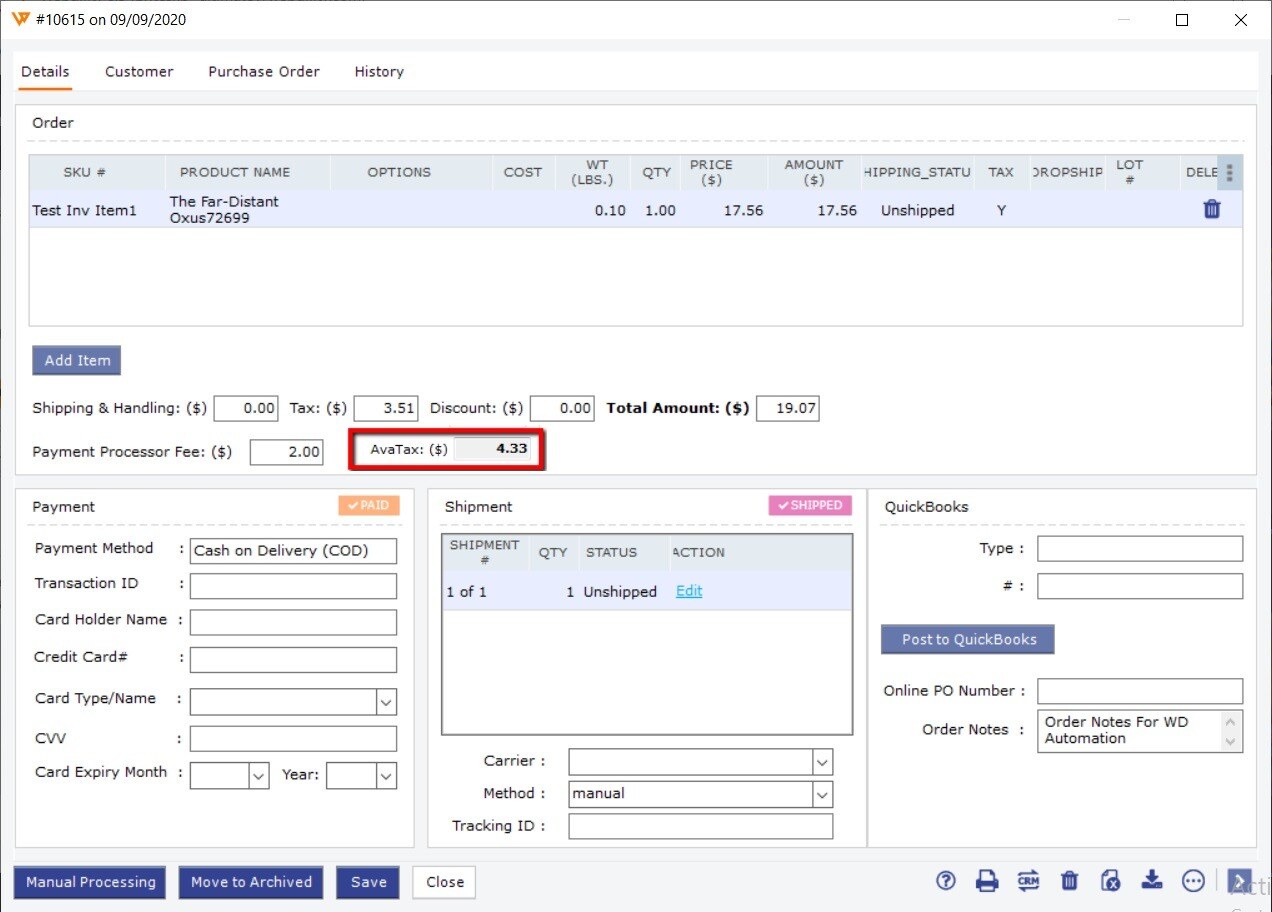Toggle the SHIPPED status badge

(x=810, y=506)
